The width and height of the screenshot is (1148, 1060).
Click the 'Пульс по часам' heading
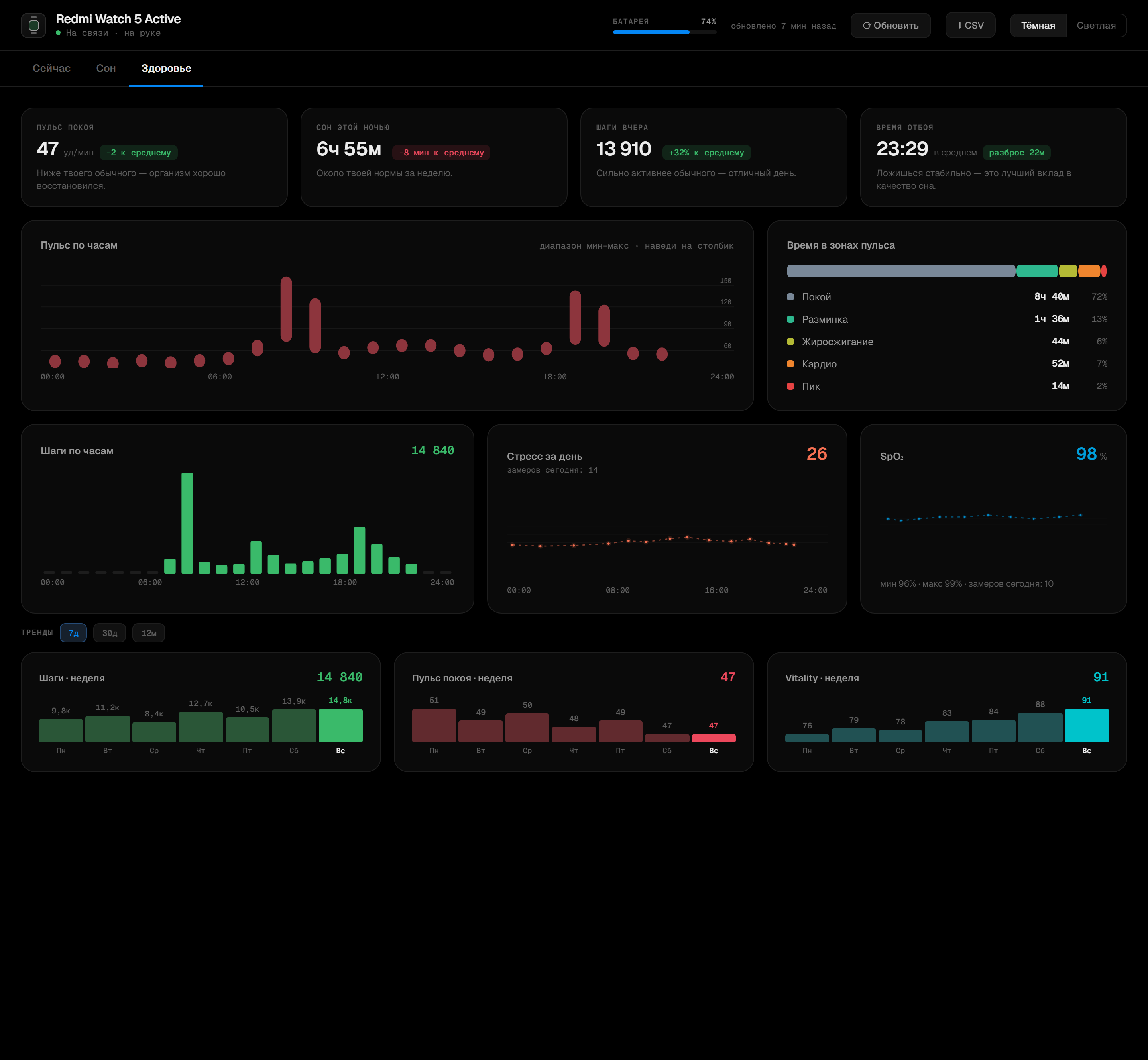click(79, 245)
